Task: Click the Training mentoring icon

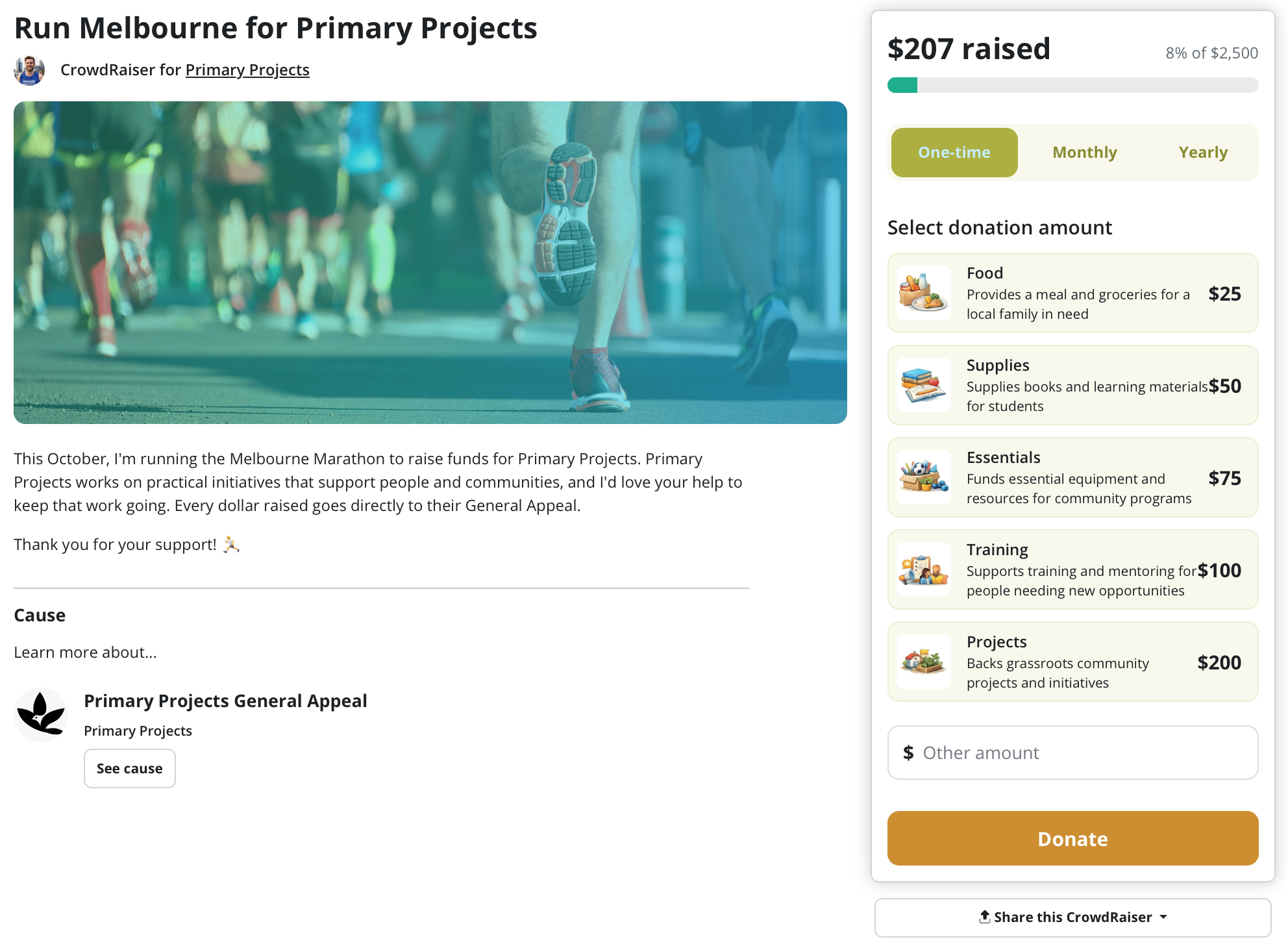Action: click(923, 569)
